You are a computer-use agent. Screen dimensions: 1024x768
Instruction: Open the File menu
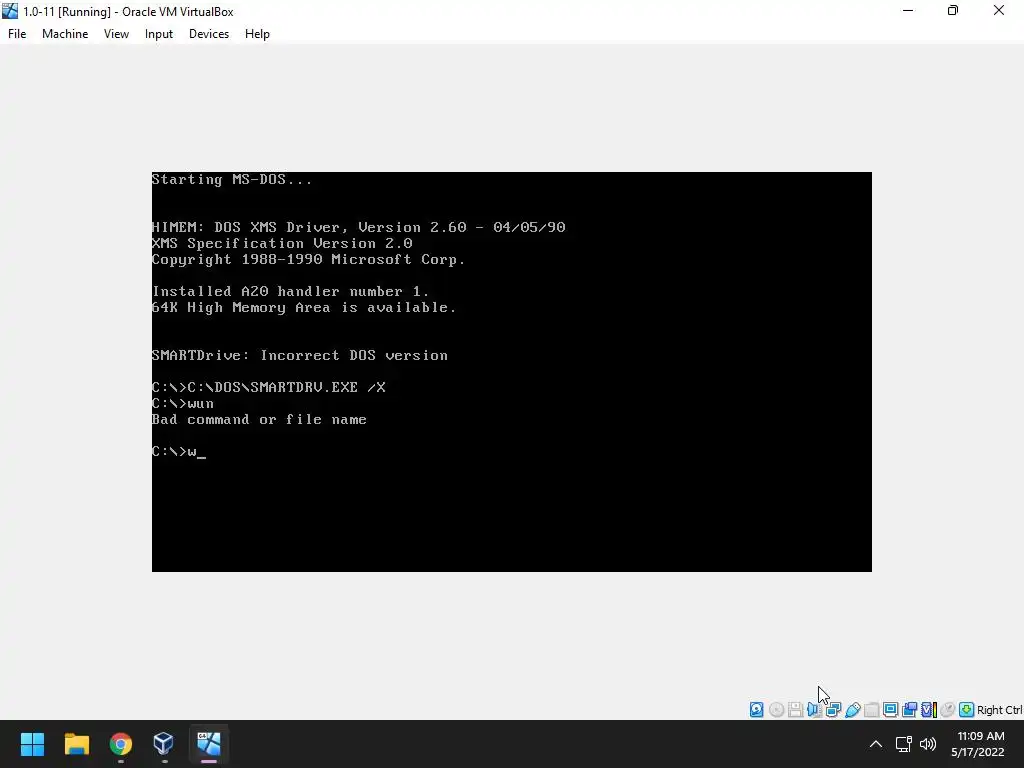(x=17, y=34)
